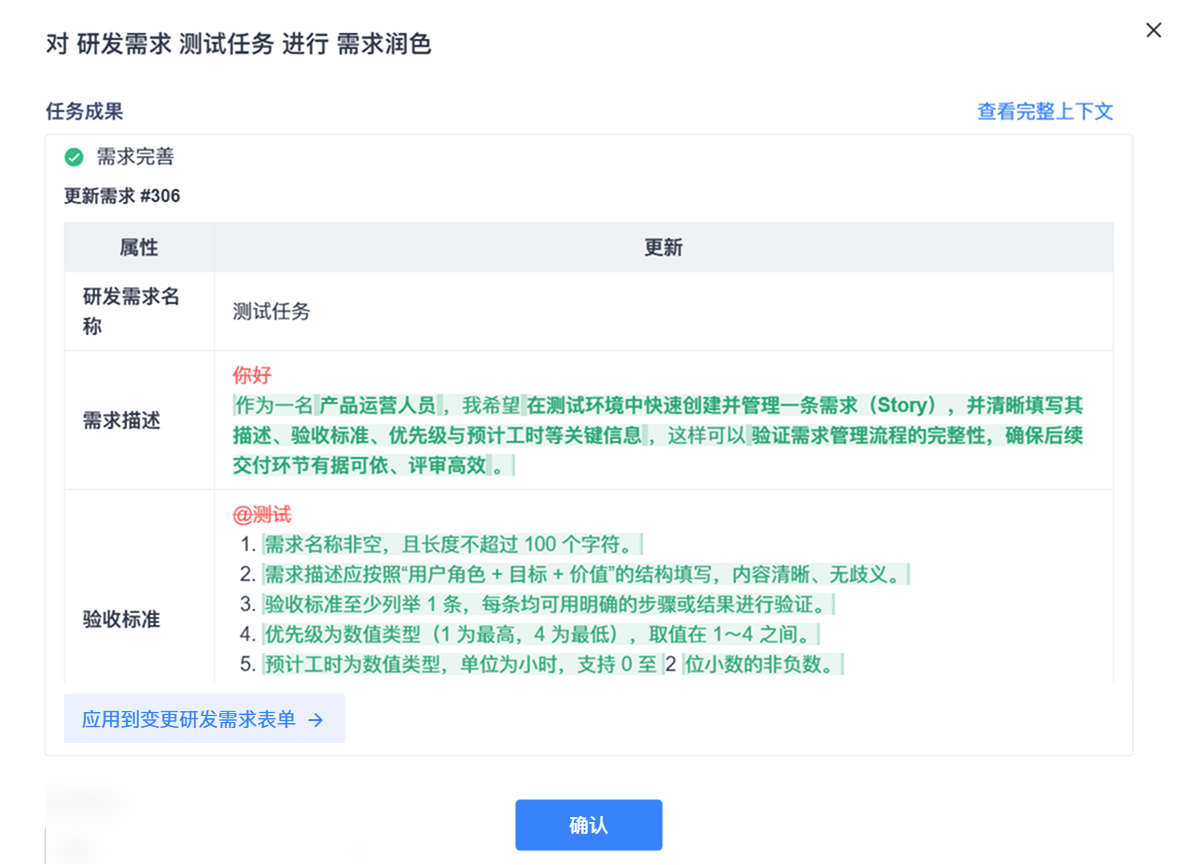
Task: Click the struck-through @测试 text
Action: pyautogui.click(x=261, y=515)
